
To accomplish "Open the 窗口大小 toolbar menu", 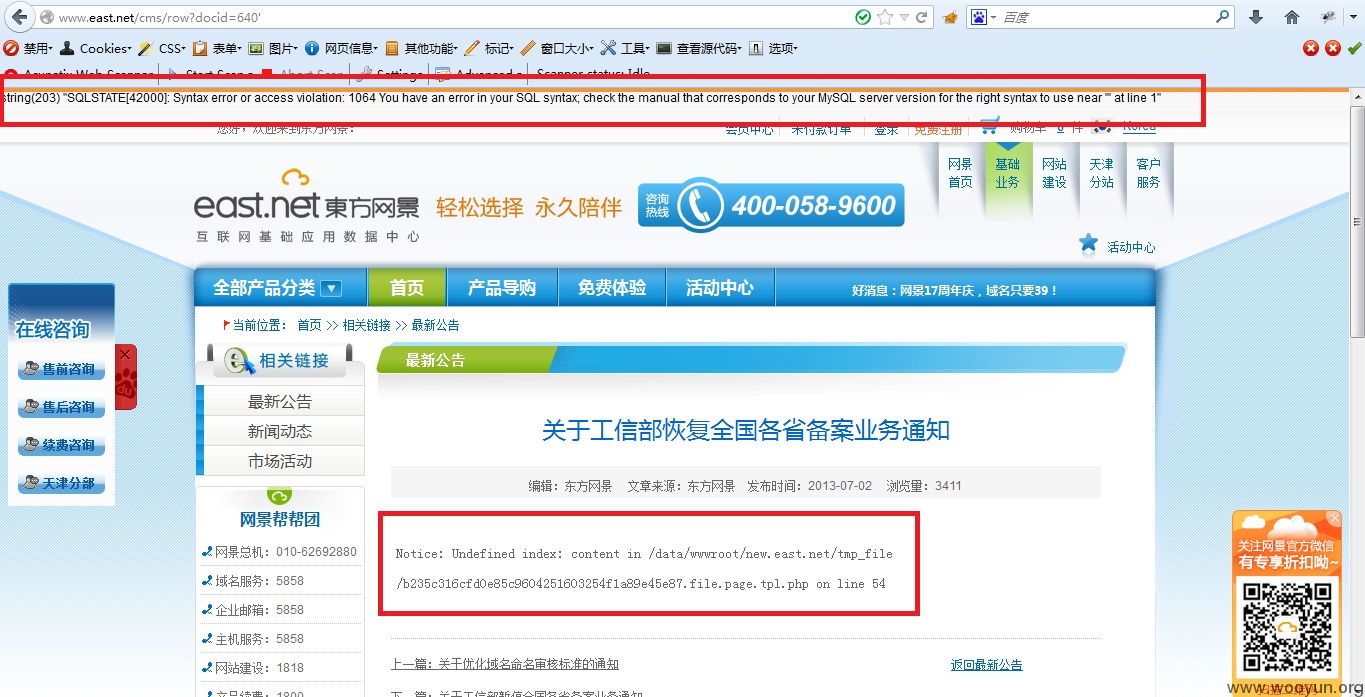I will tap(557, 48).
